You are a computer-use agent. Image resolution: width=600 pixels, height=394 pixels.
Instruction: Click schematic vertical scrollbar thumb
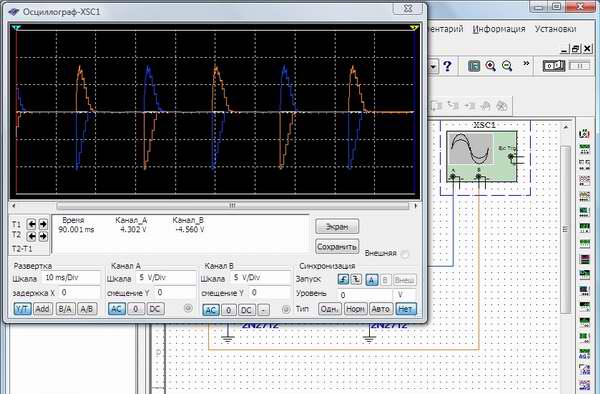(x=565, y=230)
